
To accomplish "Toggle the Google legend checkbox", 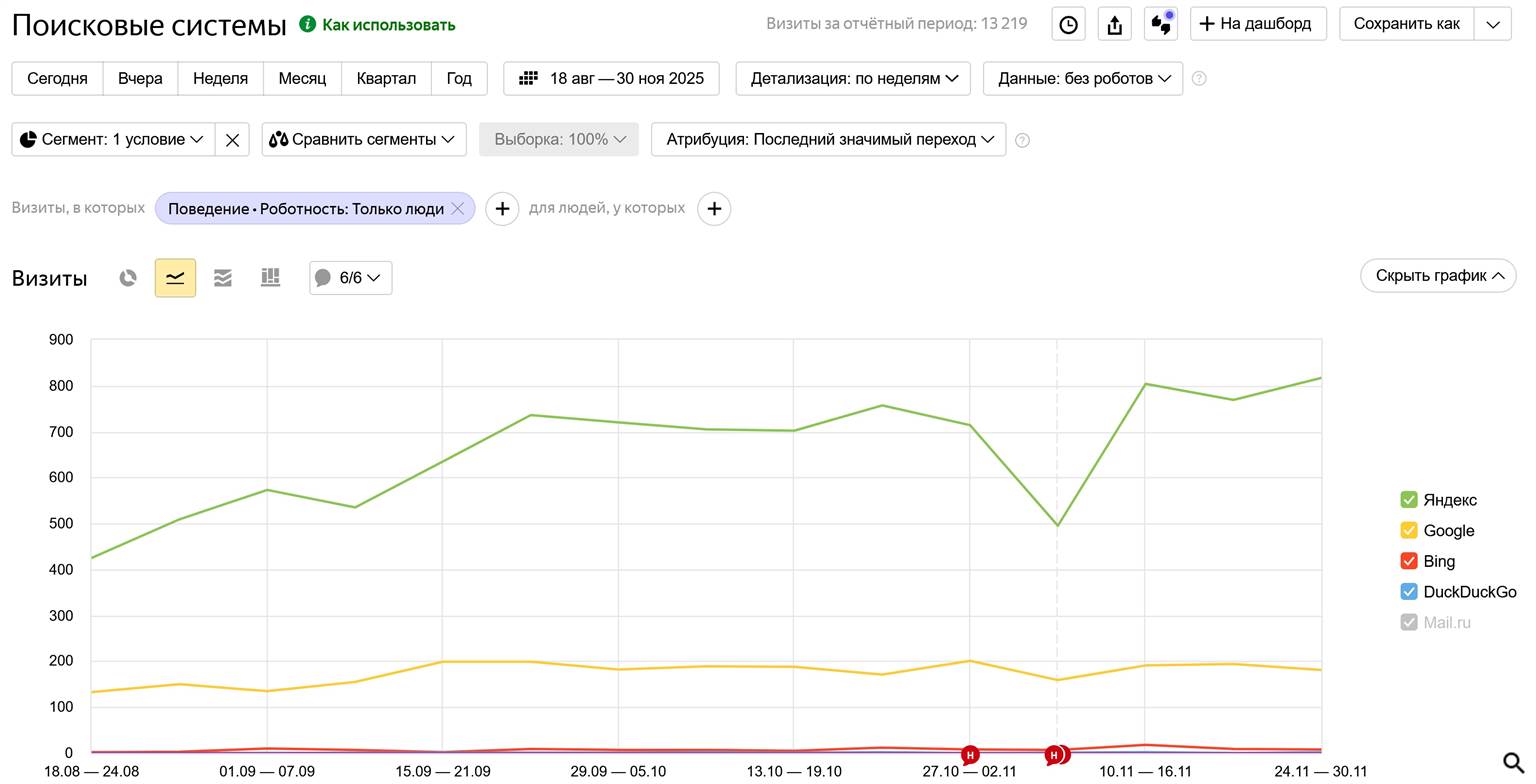I will click(x=1409, y=531).
